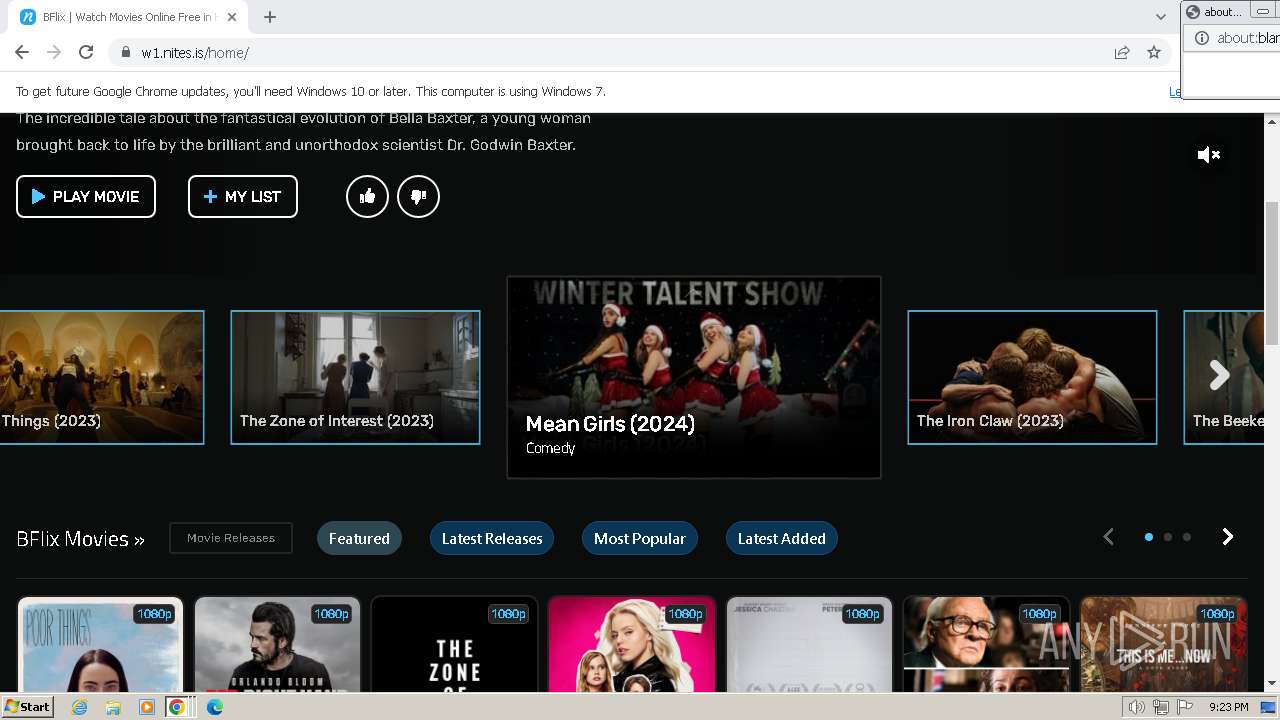Like the movie with thumbs up

[367, 196]
